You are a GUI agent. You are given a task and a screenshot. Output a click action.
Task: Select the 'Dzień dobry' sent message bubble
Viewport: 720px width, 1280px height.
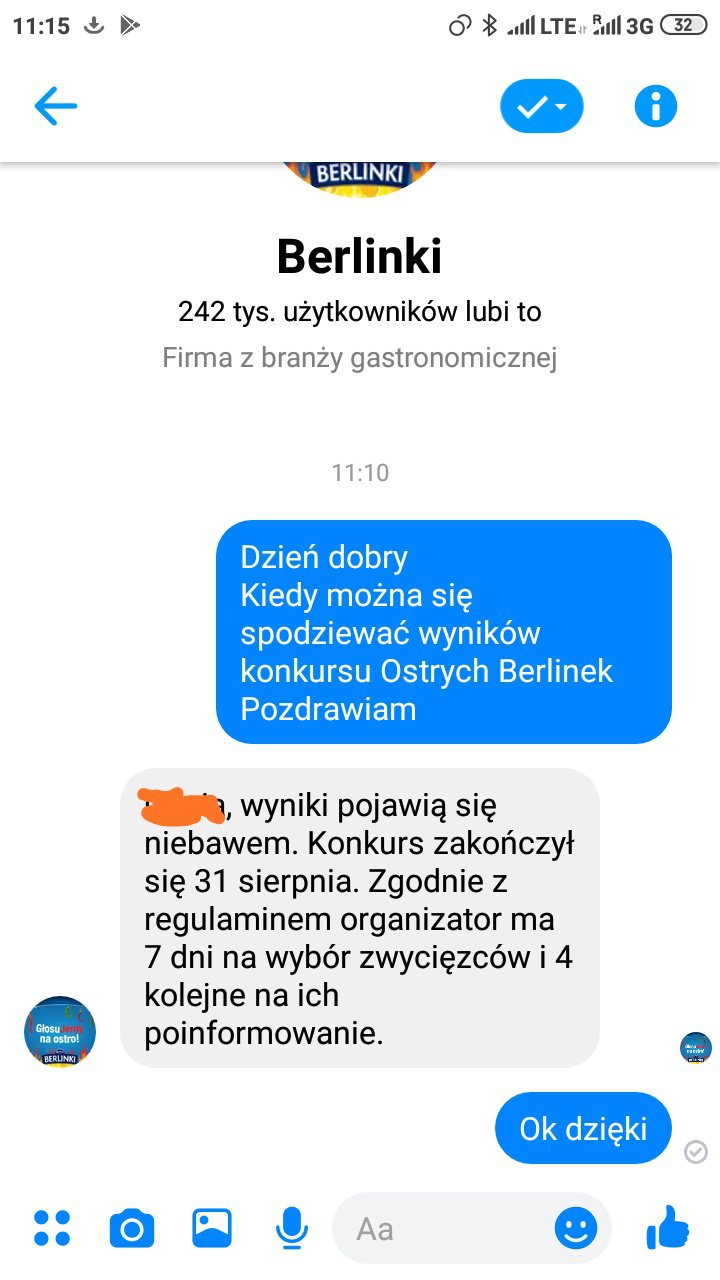click(444, 632)
